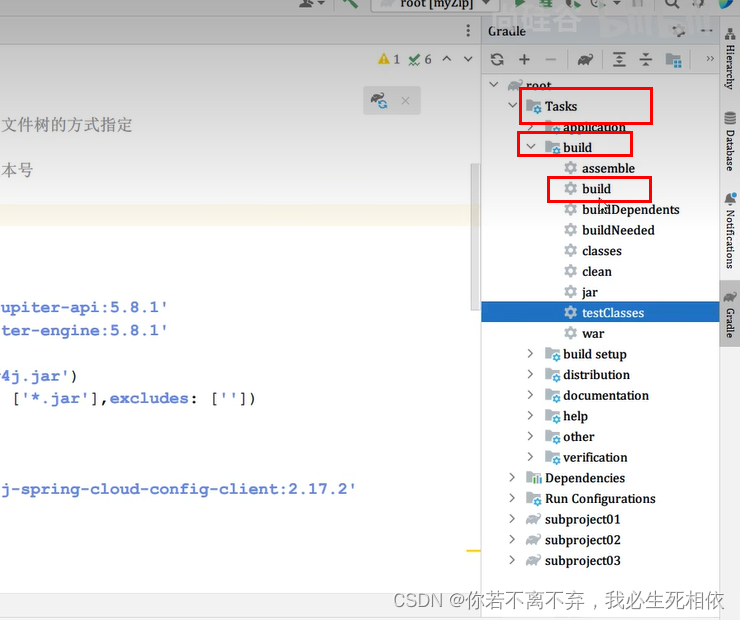Click the yellow warning stripe marker
Screen dimensions: 740x620
coord(473,551)
